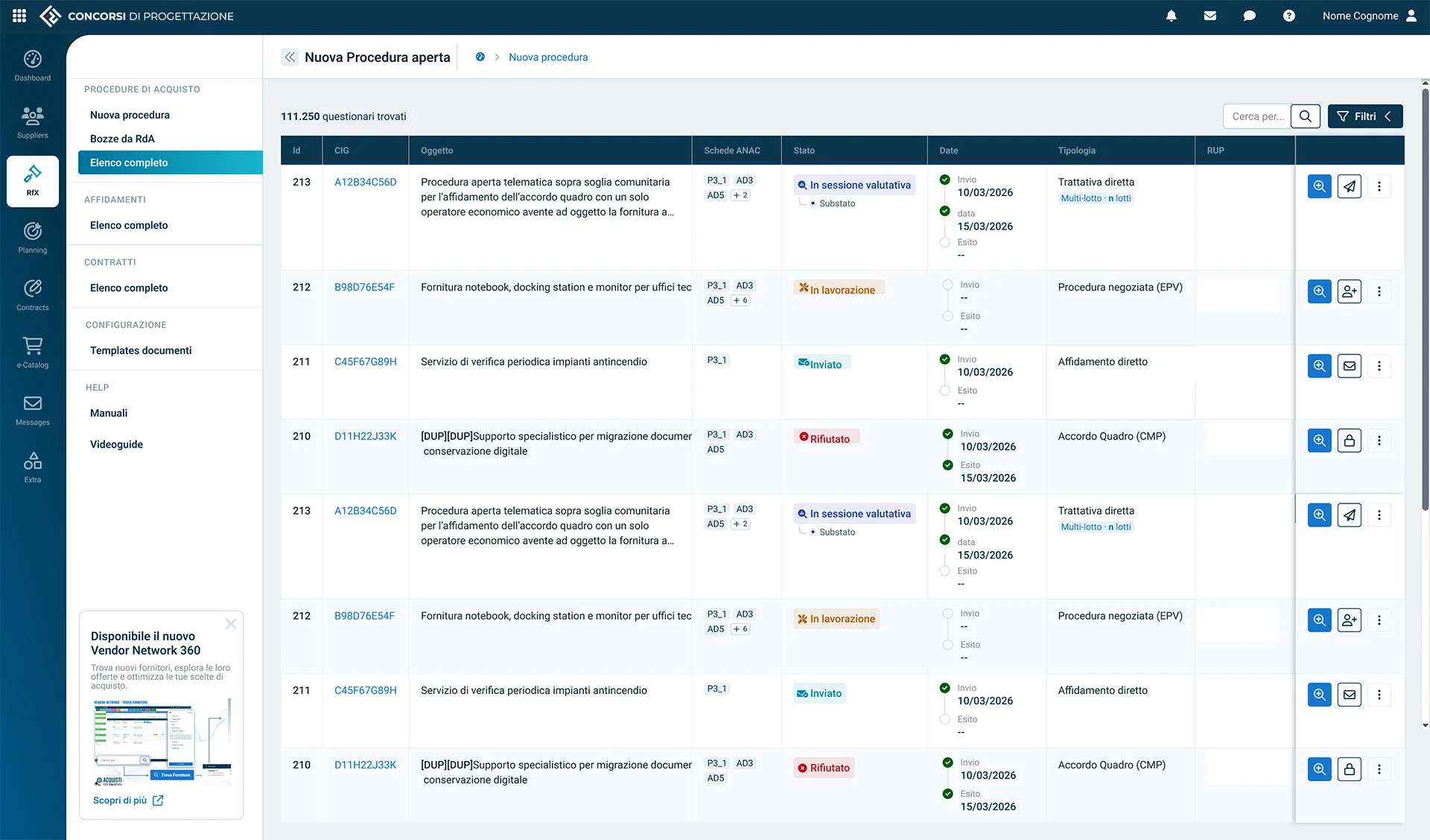Click envelope action for first row 211
Viewport: 1430px width, 840px height.
coord(1349,366)
